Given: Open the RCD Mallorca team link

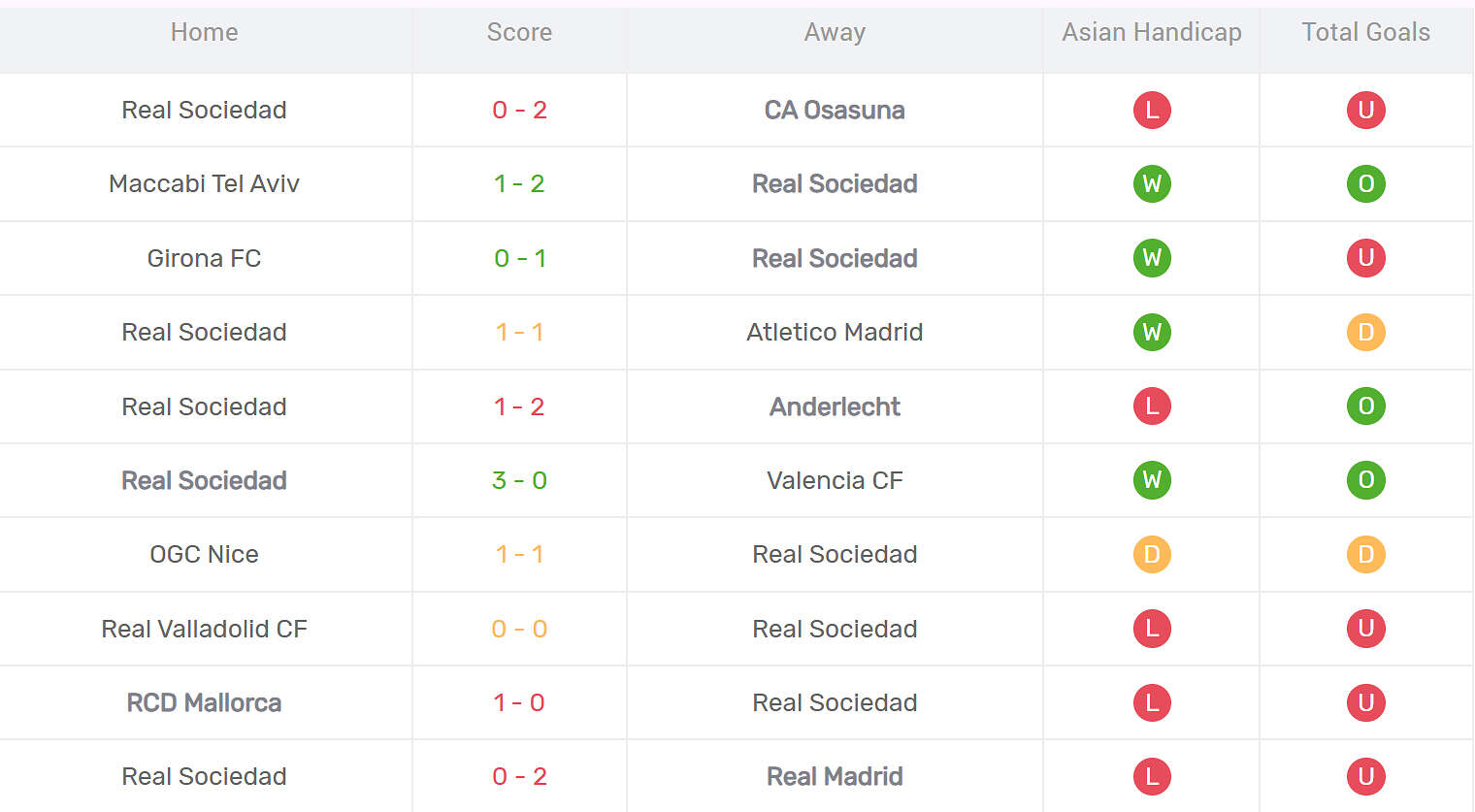Looking at the screenshot, I should (204, 702).
